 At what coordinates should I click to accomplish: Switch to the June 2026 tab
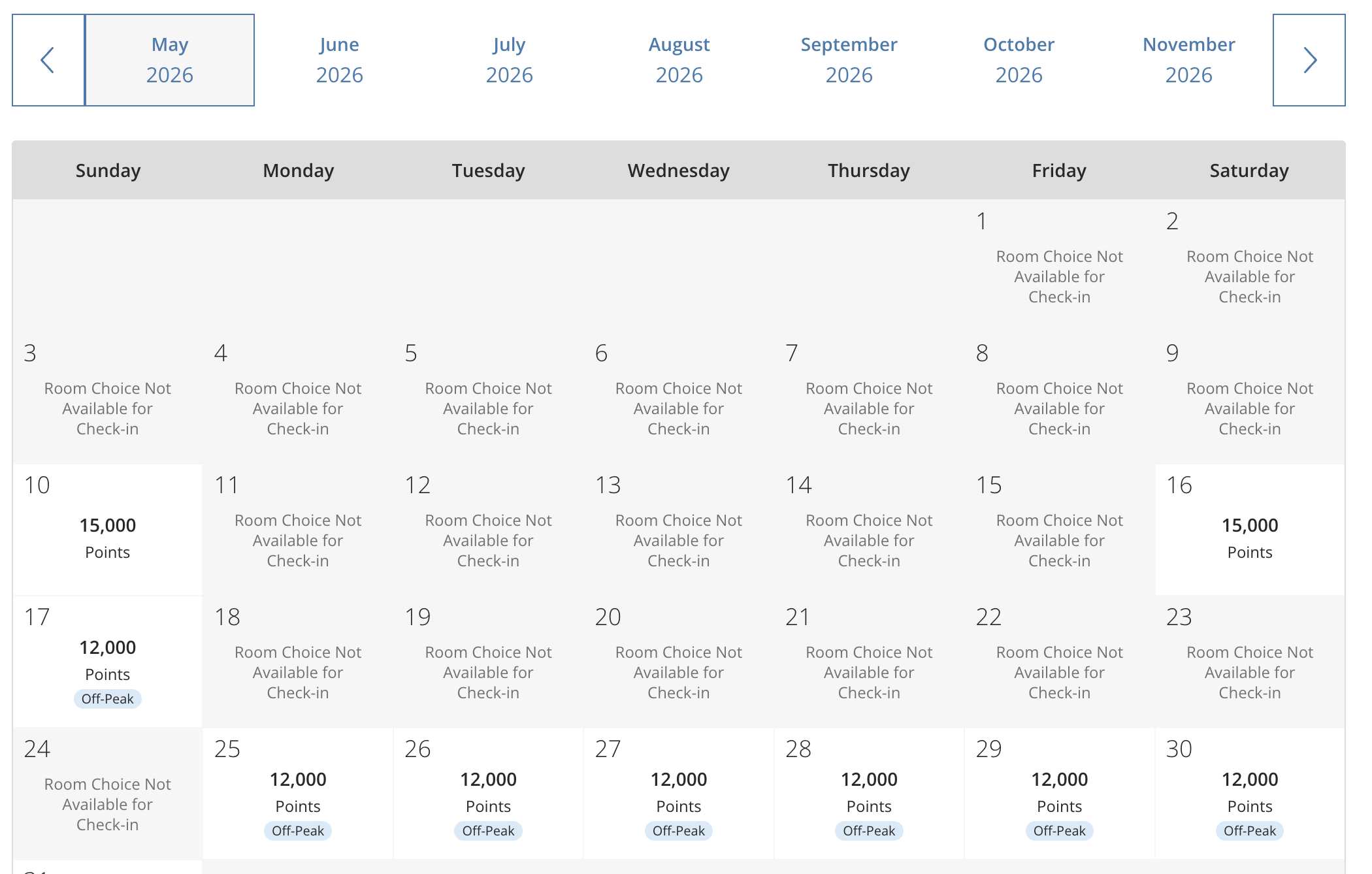(x=339, y=59)
